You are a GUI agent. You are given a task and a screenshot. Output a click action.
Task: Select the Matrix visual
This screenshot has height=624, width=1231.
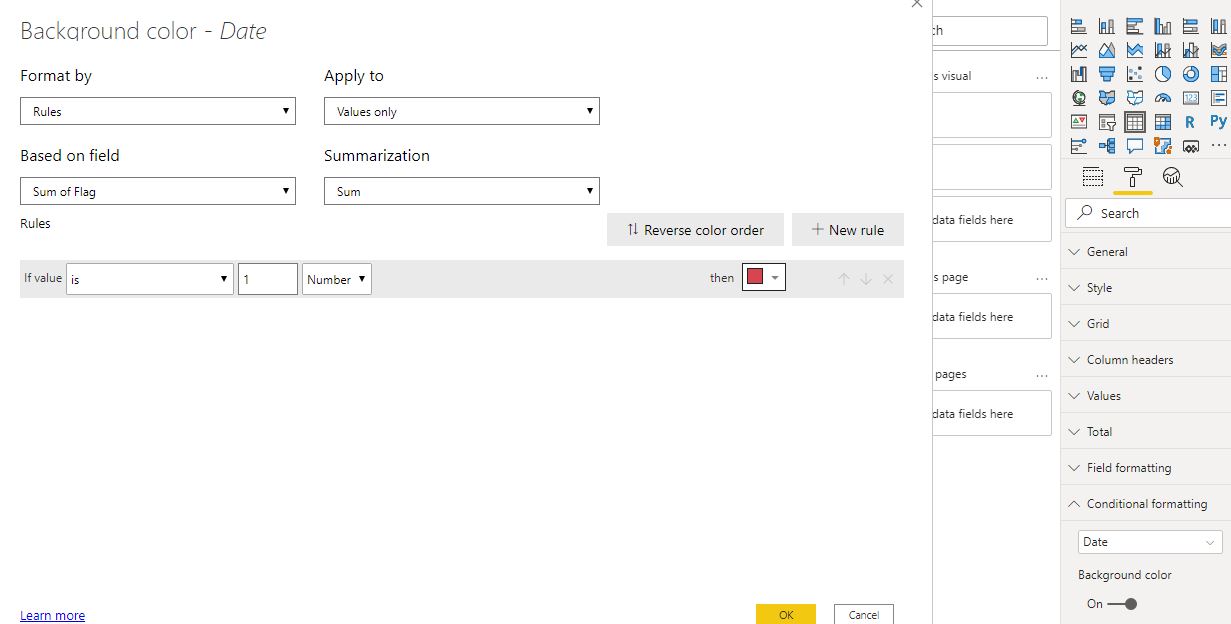pyautogui.click(x=1163, y=122)
